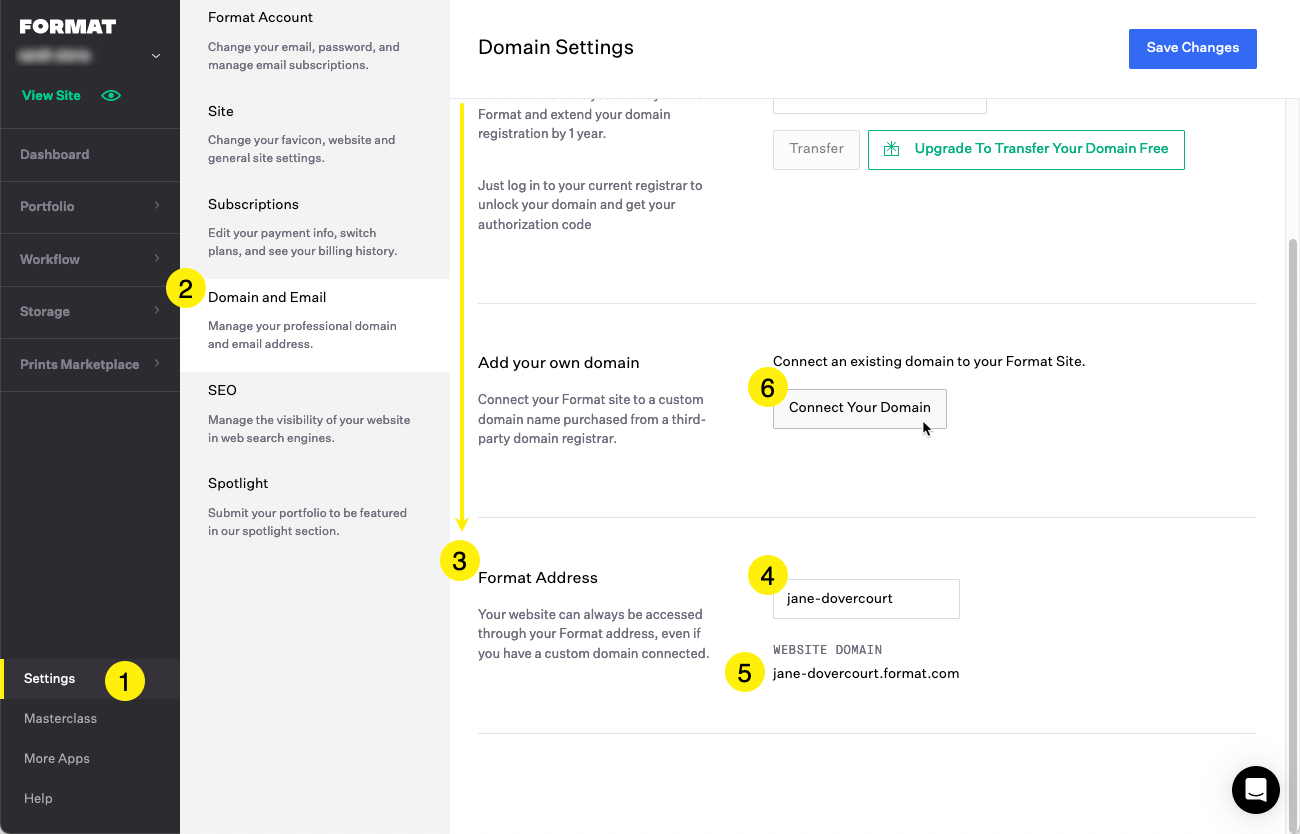The height and width of the screenshot is (834, 1300).
Task: Click the eye icon beside View Site
Action: pyautogui.click(x=111, y=96)
